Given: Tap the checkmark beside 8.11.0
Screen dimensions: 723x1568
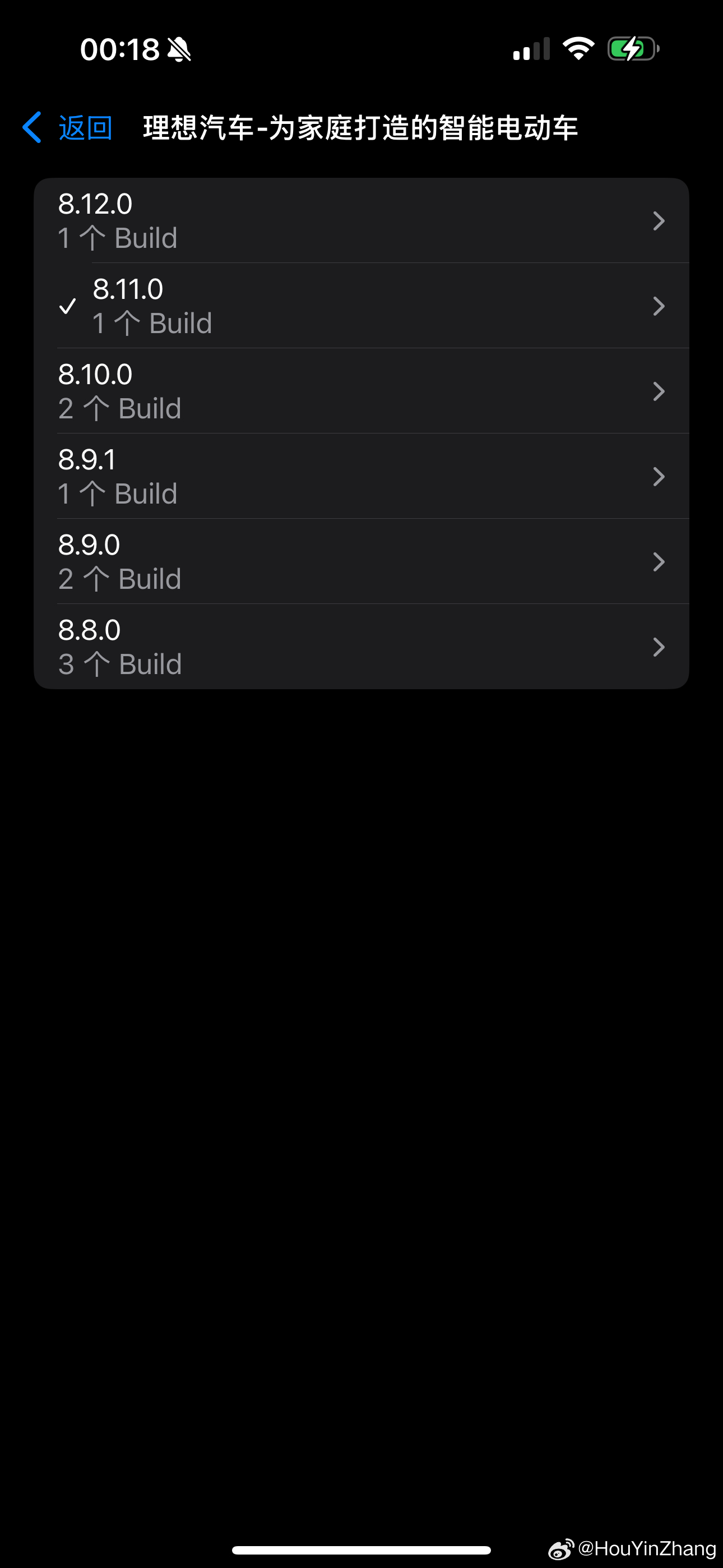Looking at the screenshot, I should pos(68,306).
